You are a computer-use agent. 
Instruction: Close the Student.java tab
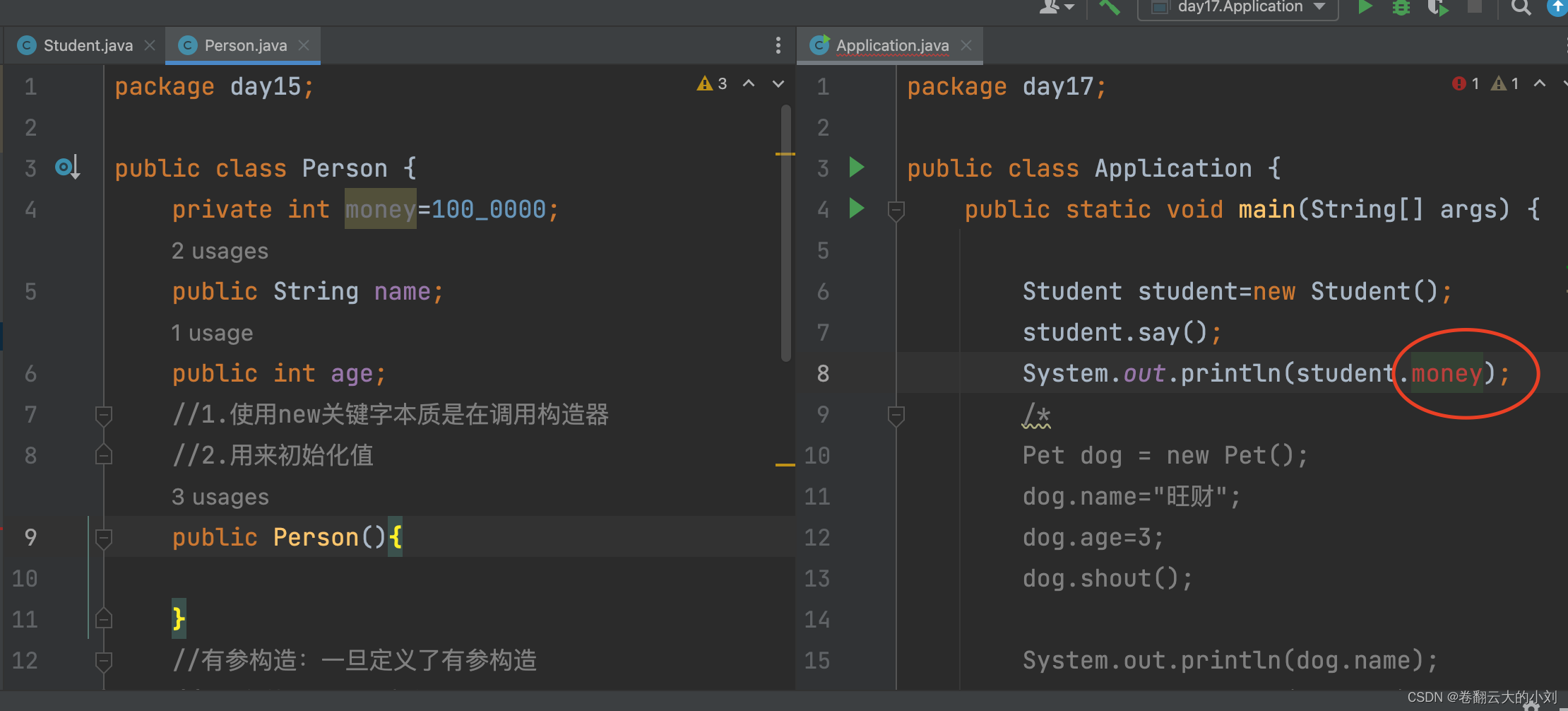[x=150, y=45]
